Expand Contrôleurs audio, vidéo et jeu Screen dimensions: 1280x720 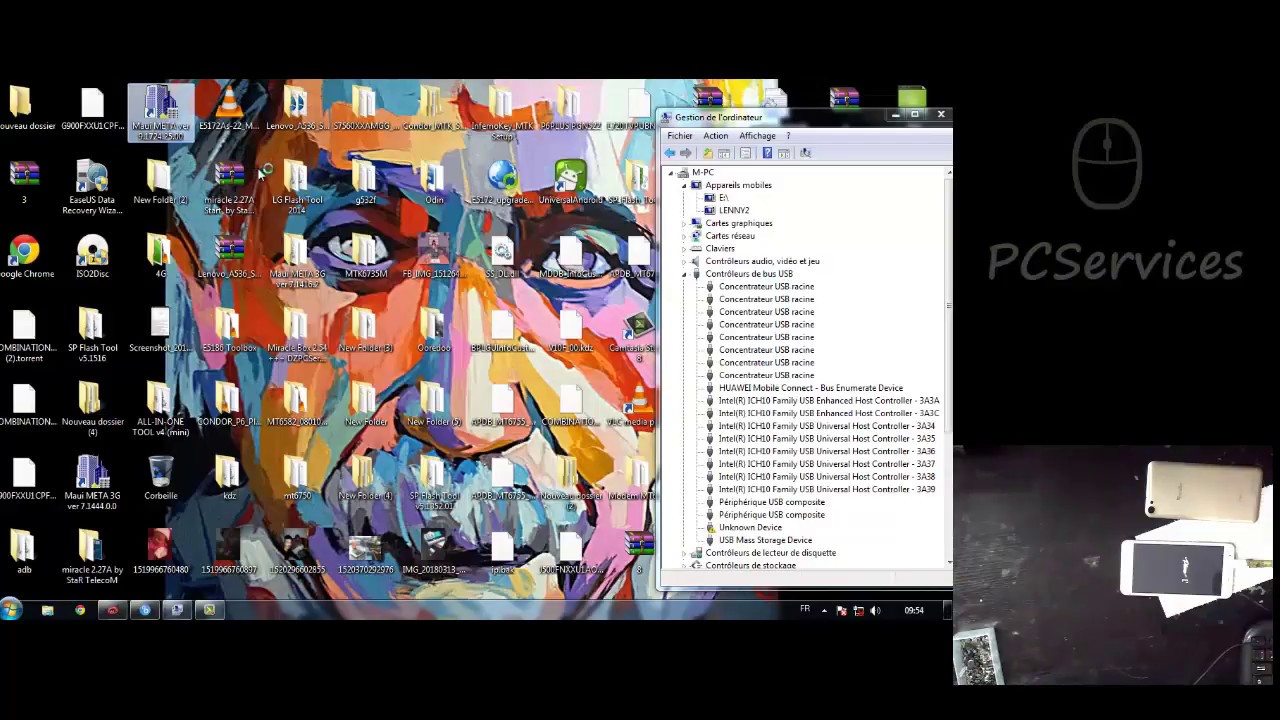coord(684,261)
